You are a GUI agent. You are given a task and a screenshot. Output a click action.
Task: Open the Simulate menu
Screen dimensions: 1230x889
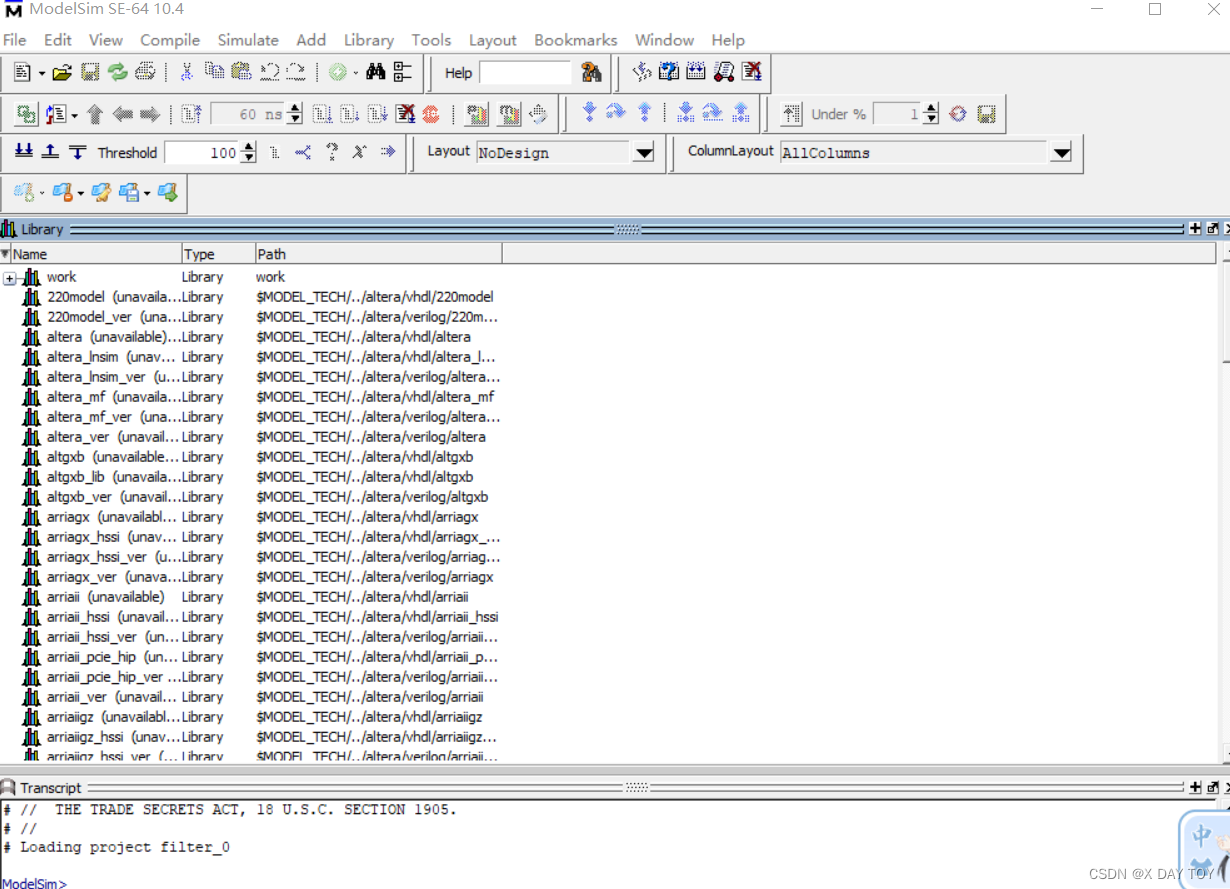(x=247, y=40)
